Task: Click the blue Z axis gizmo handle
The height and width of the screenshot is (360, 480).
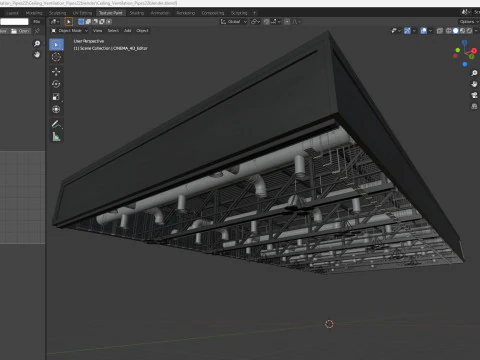Action: pyautogui.click(x=464, y=43)
